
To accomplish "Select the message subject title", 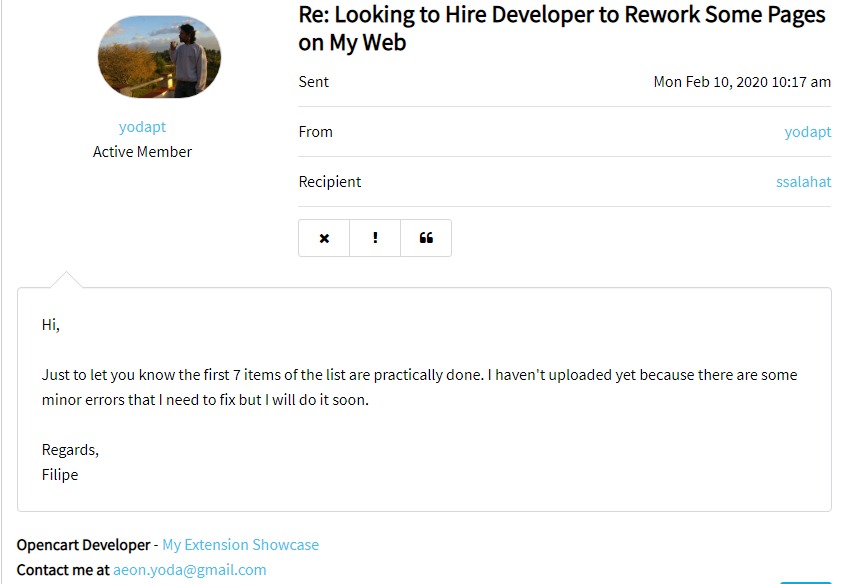I will (x=561, y=28).
